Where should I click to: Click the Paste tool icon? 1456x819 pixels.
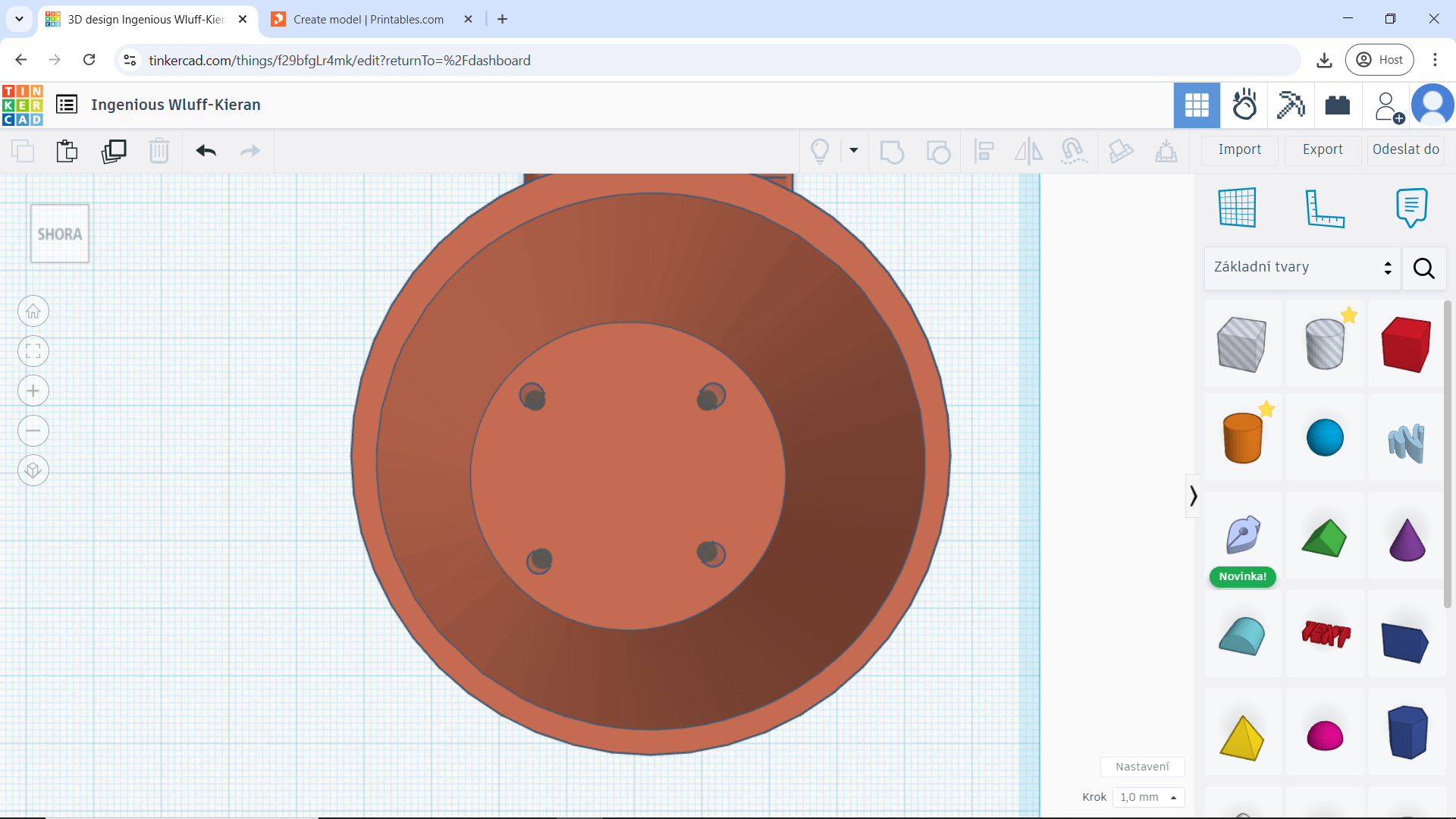67,151
